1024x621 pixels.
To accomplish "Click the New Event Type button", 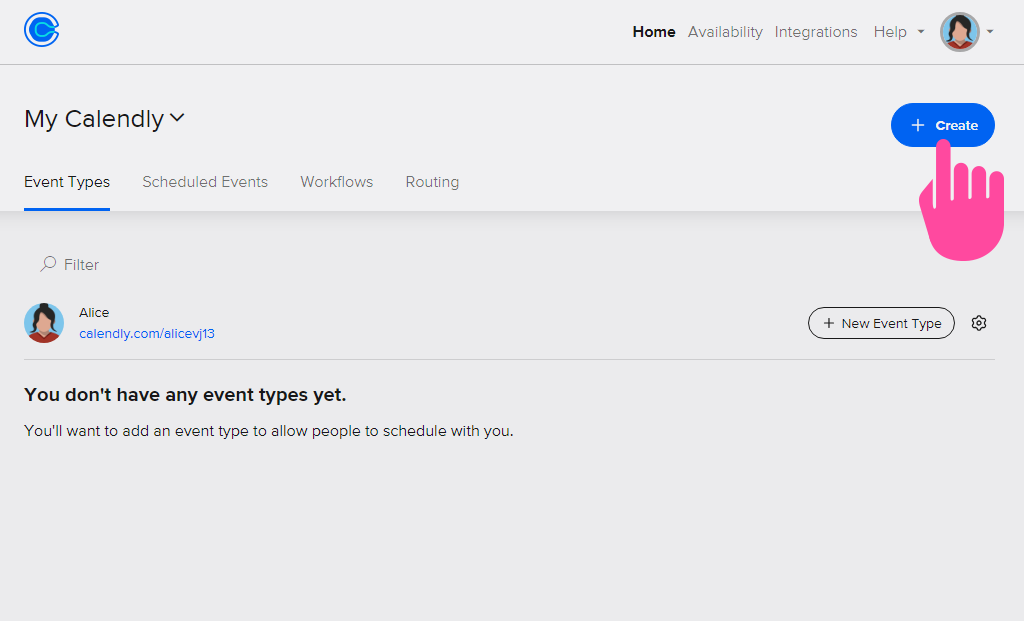I will pyautogui.click(x=881, y=323).
